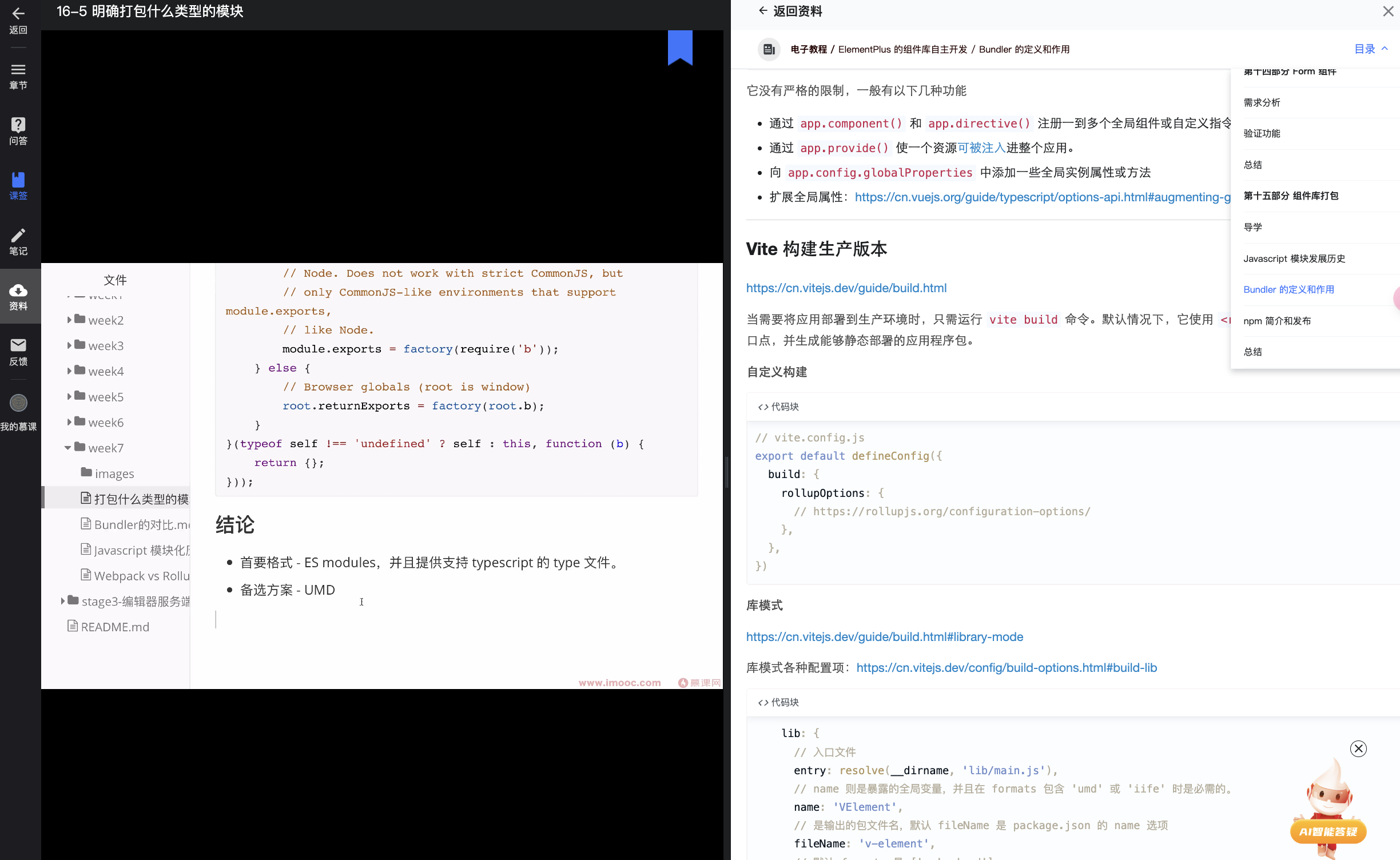Open the 反馈 feedback panel
The height and width of the screenshot is (860, 1400).
[x=18, y=352]
